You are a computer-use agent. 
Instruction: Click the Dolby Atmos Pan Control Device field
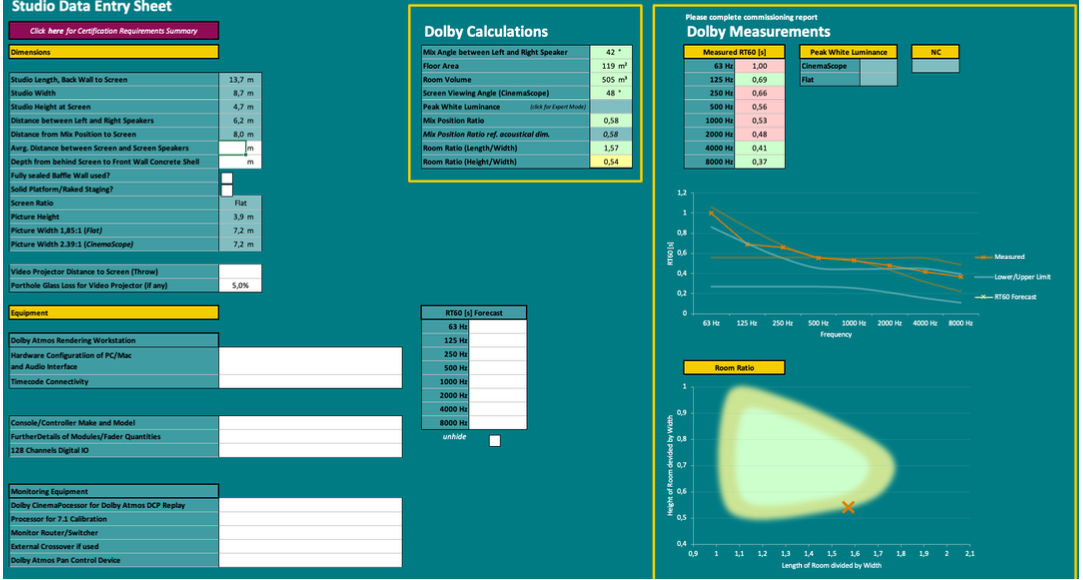310,560
